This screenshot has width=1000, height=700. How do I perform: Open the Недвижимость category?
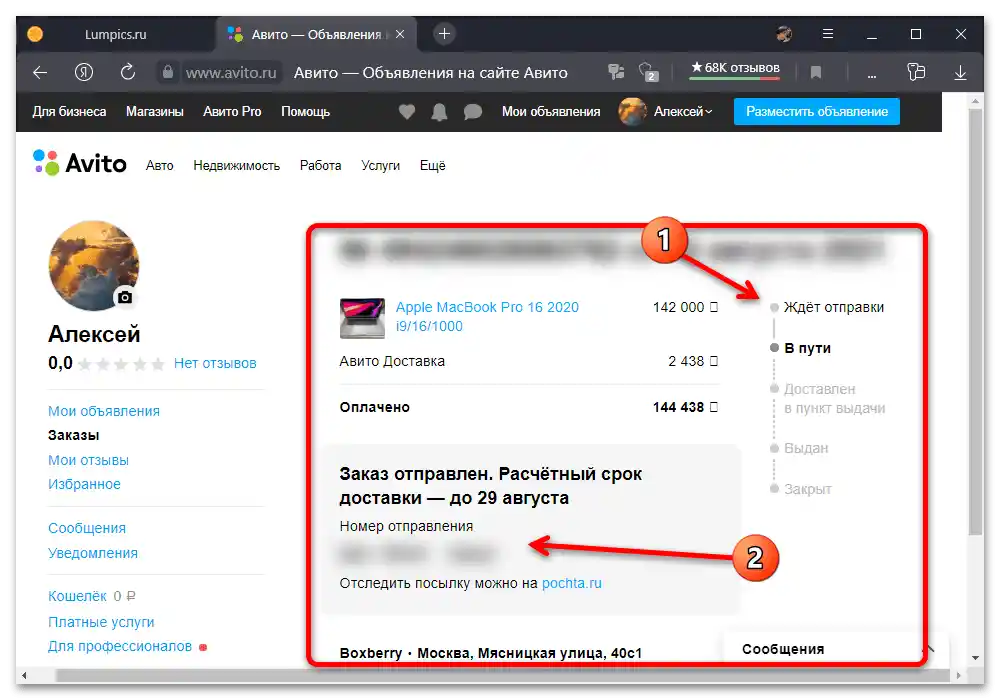point(237,166)
